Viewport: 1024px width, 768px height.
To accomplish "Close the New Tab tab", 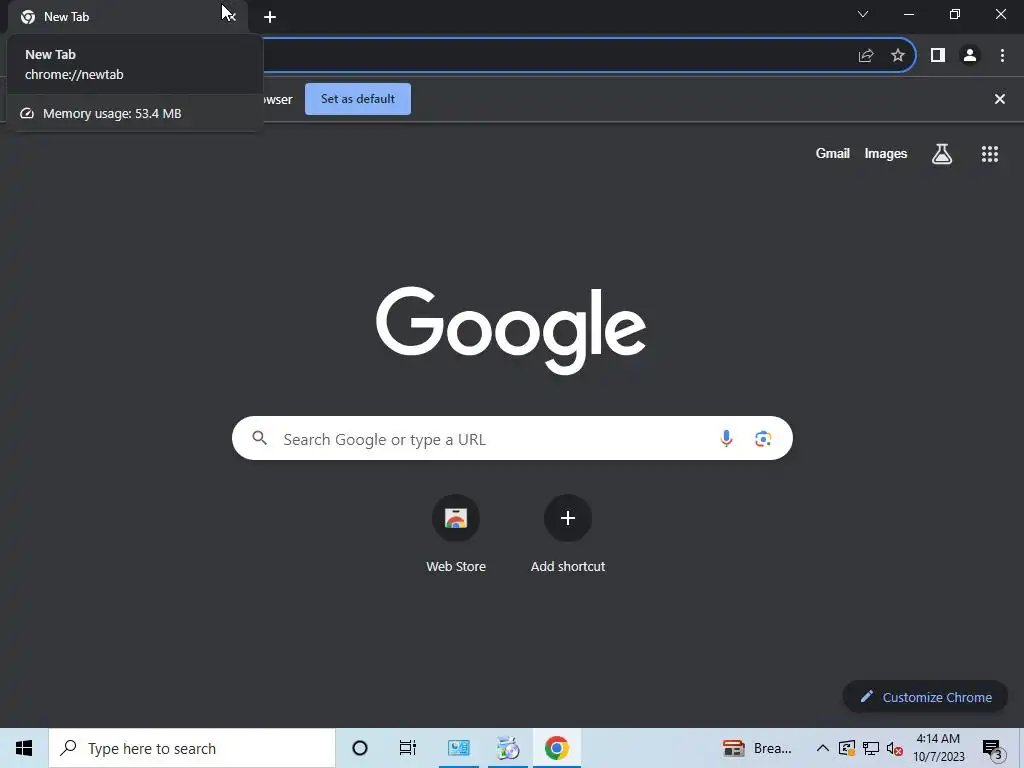I will 230,16.
